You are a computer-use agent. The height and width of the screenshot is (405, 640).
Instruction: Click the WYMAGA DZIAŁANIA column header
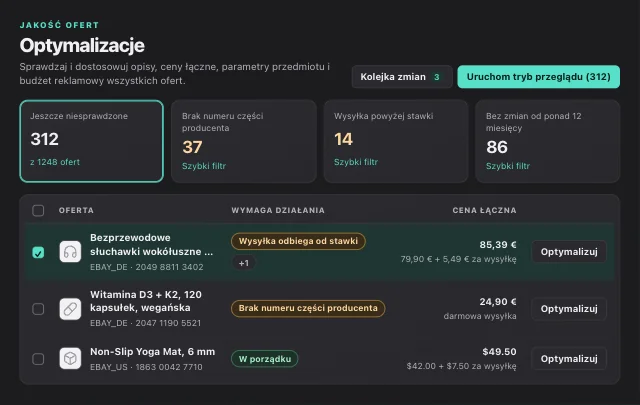[x=278, y=210]
